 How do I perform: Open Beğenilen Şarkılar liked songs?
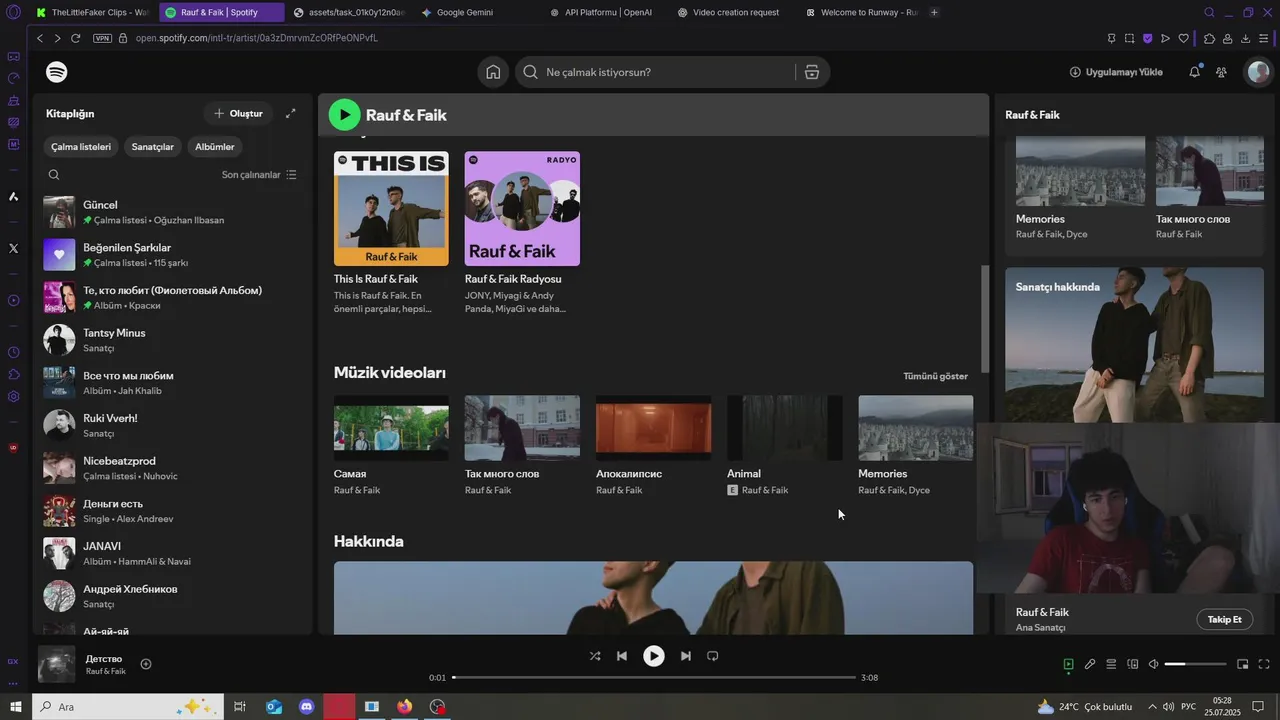click(x=173, y=255)
